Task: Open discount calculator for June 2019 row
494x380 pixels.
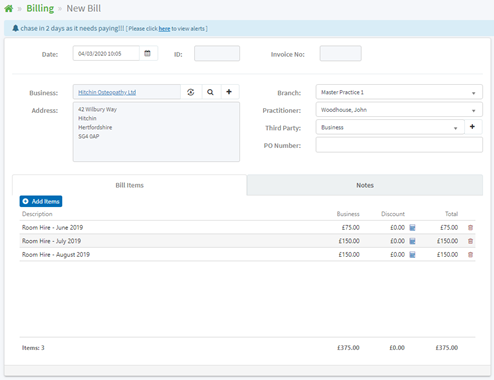Action: coord(412,228)
